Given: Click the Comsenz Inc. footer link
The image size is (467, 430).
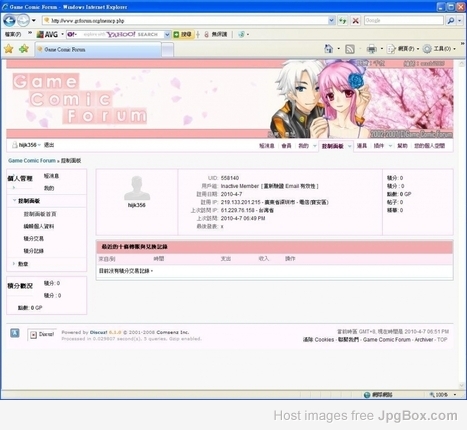Looking at the screenshot, I should (x=173, y=332).
